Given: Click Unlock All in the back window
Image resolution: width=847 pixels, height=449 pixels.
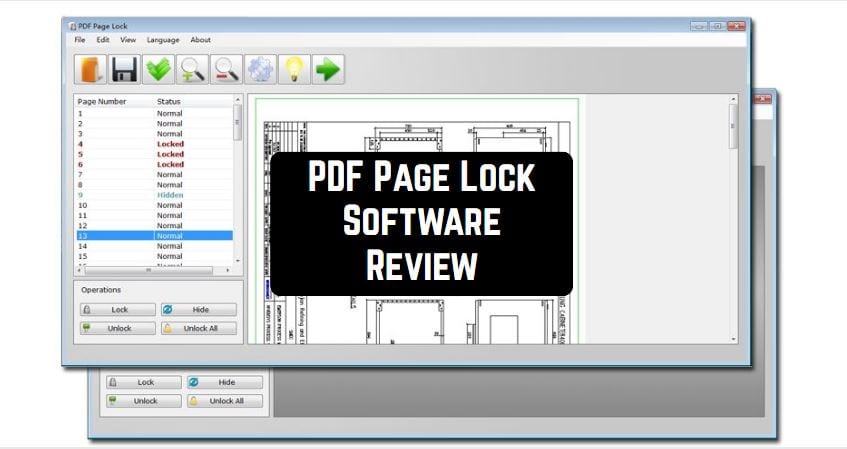Looking at the screenshot, I should point(225,401).
